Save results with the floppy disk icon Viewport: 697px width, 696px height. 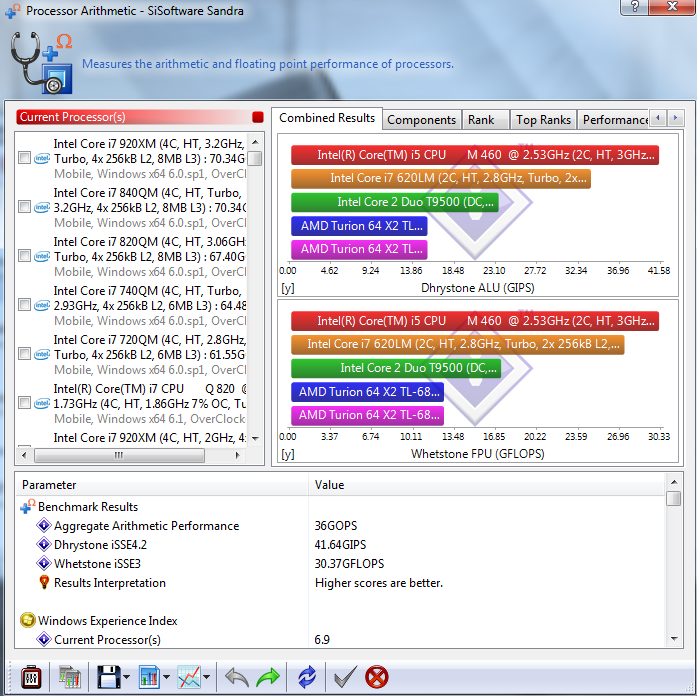[108, 677]
